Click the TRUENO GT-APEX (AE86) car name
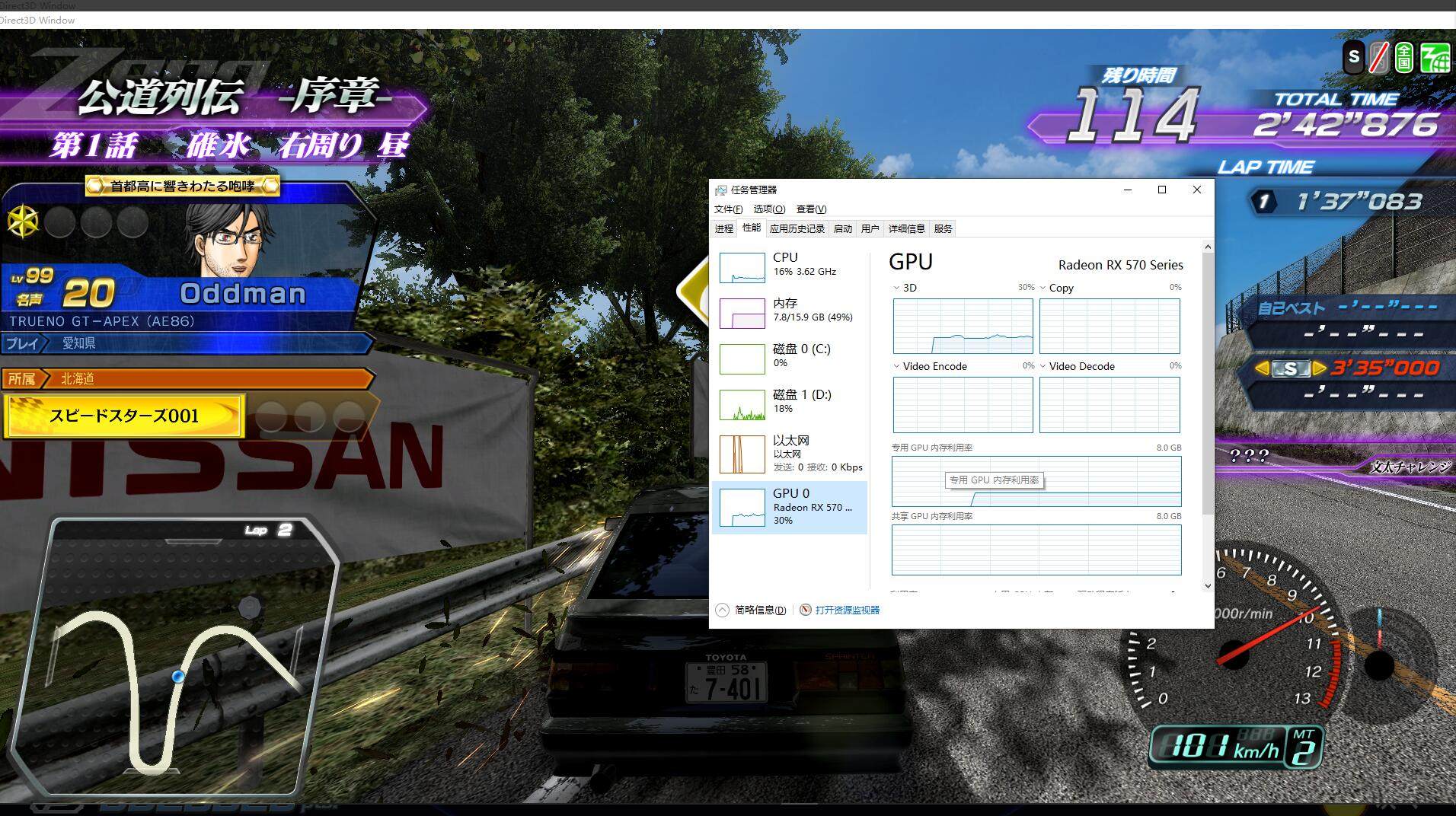Viewport: 1456px width, 816px height. (102, 321)
